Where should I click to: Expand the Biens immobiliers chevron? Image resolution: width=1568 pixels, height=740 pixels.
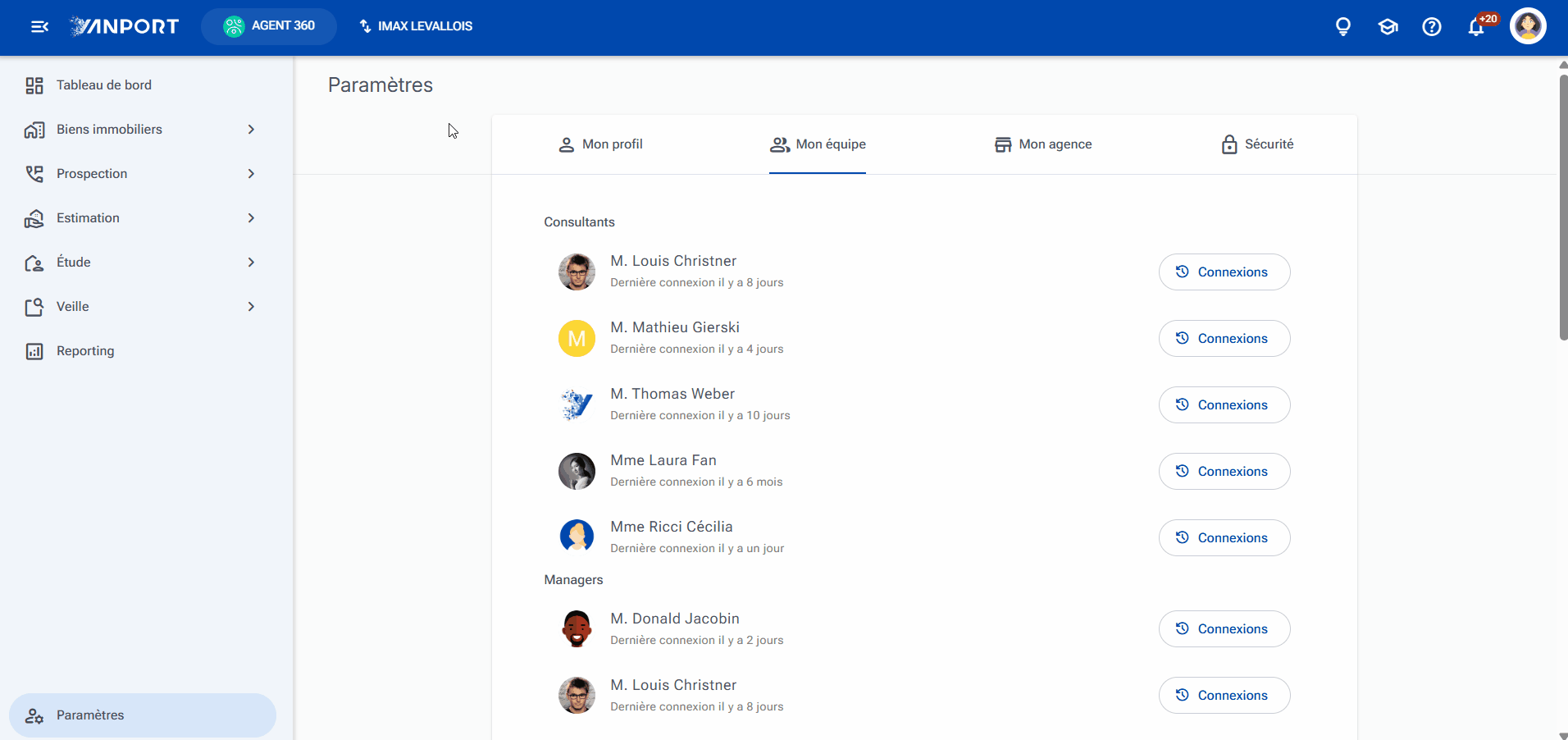[x=251, y=130]
